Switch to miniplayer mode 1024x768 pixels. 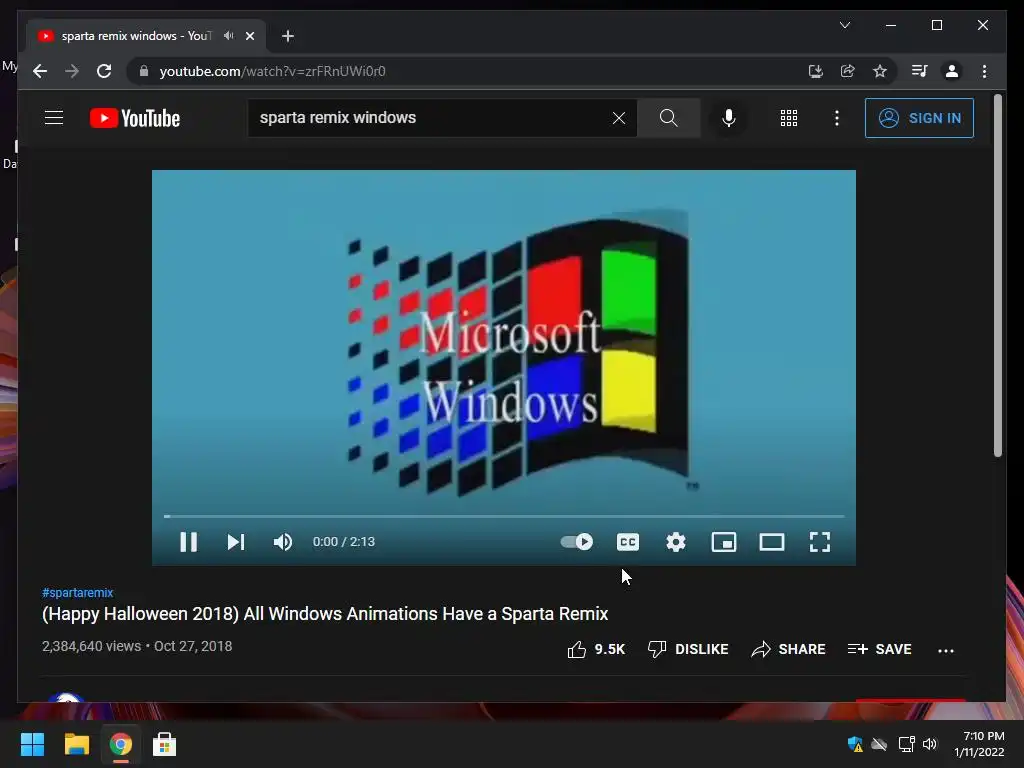click(724, 541)
